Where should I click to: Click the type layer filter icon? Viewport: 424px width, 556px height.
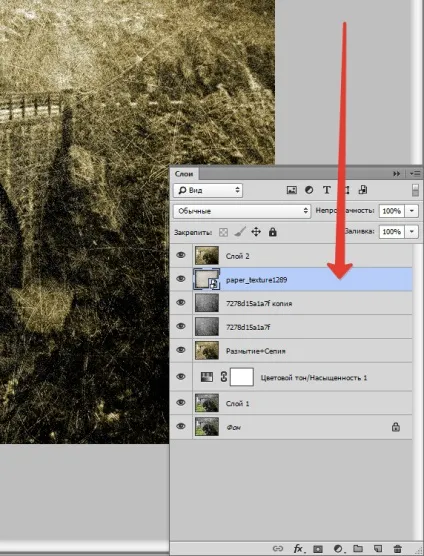(327, 190)
